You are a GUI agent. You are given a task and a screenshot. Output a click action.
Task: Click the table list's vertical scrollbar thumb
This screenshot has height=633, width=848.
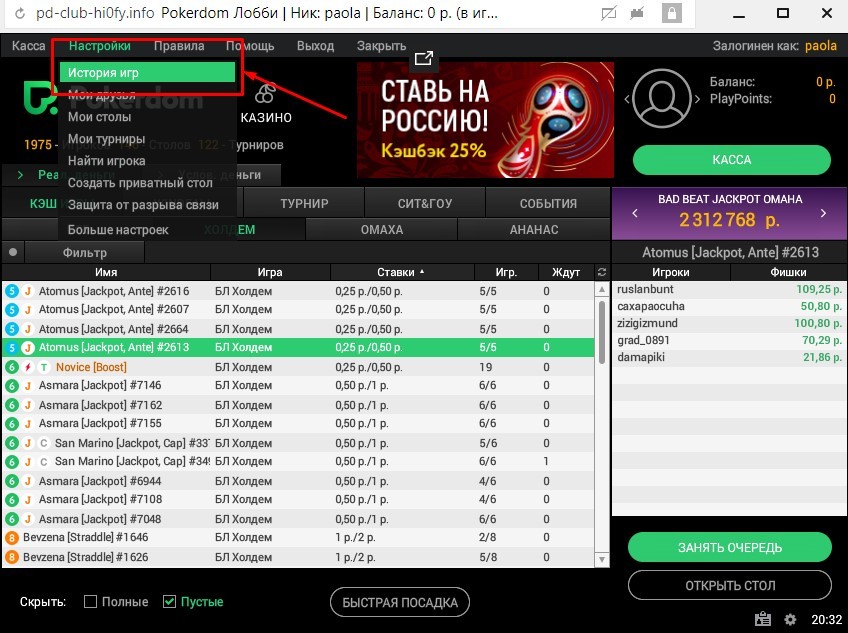(x=602, y=331)
